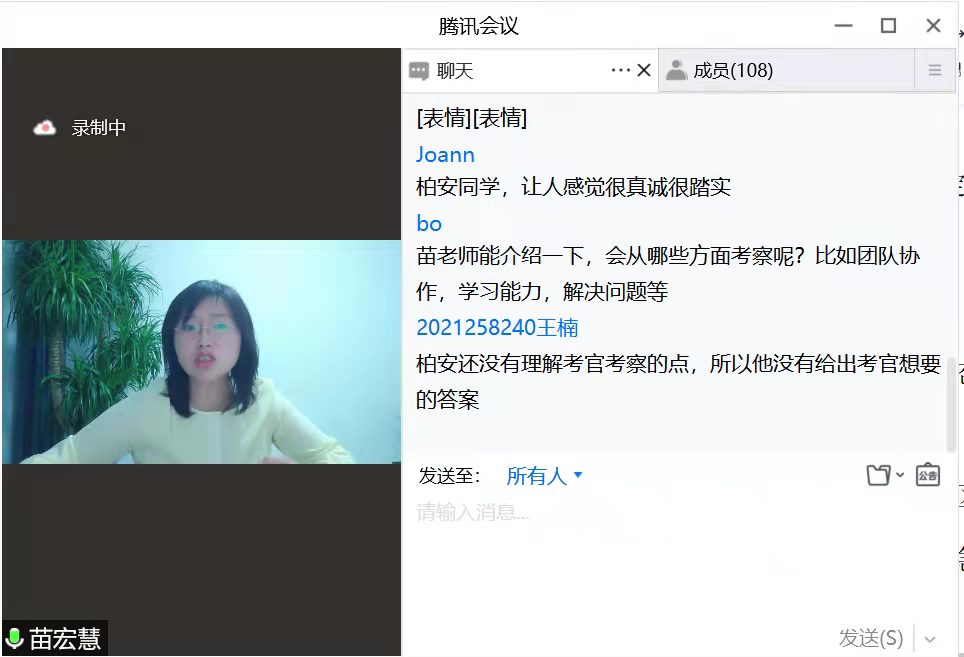Click the cloud recording indicator icon
The image size is (964, 657).
pos(45,128)
